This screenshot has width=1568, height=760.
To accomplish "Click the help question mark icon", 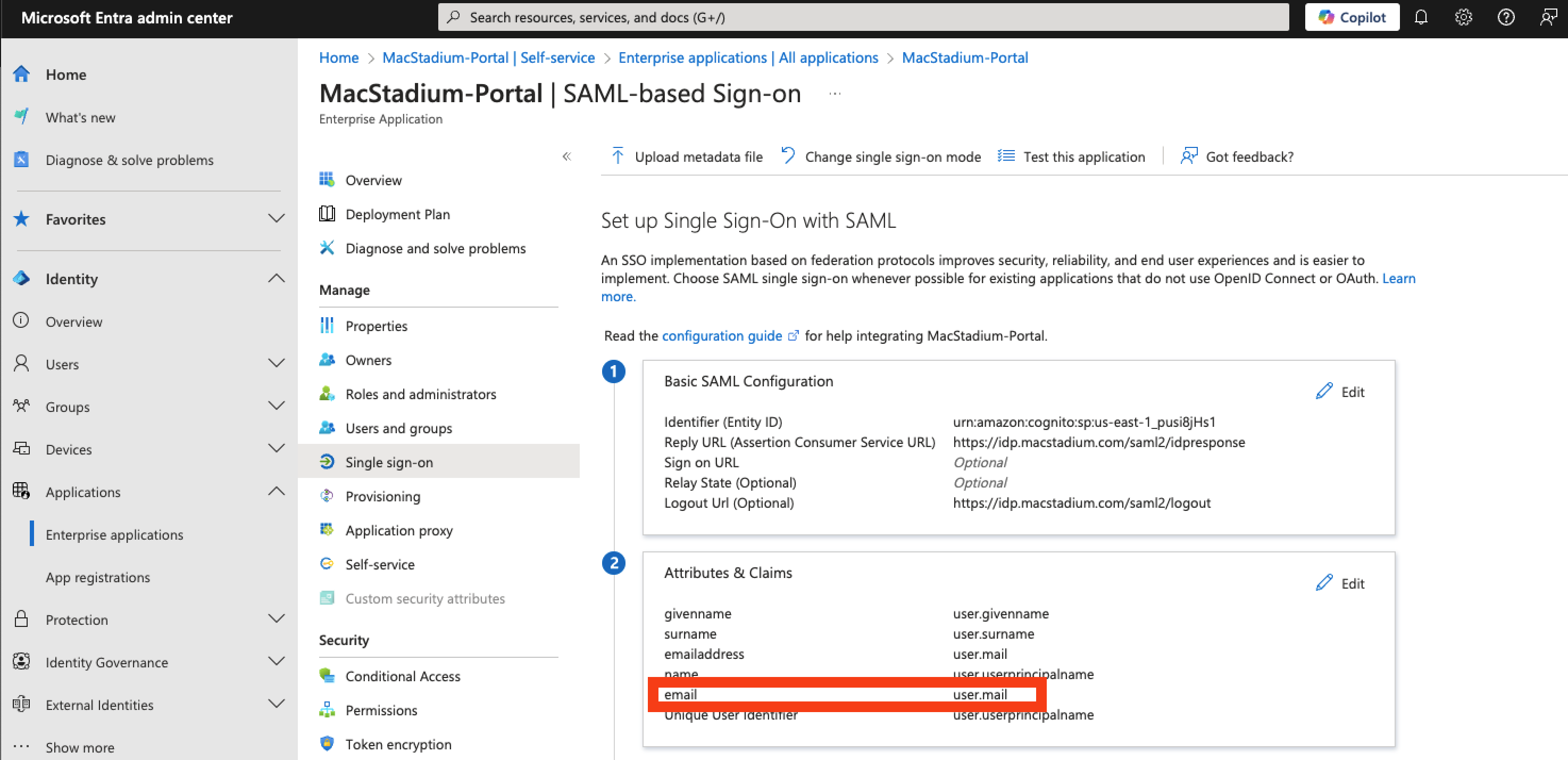I will 1506,17.
